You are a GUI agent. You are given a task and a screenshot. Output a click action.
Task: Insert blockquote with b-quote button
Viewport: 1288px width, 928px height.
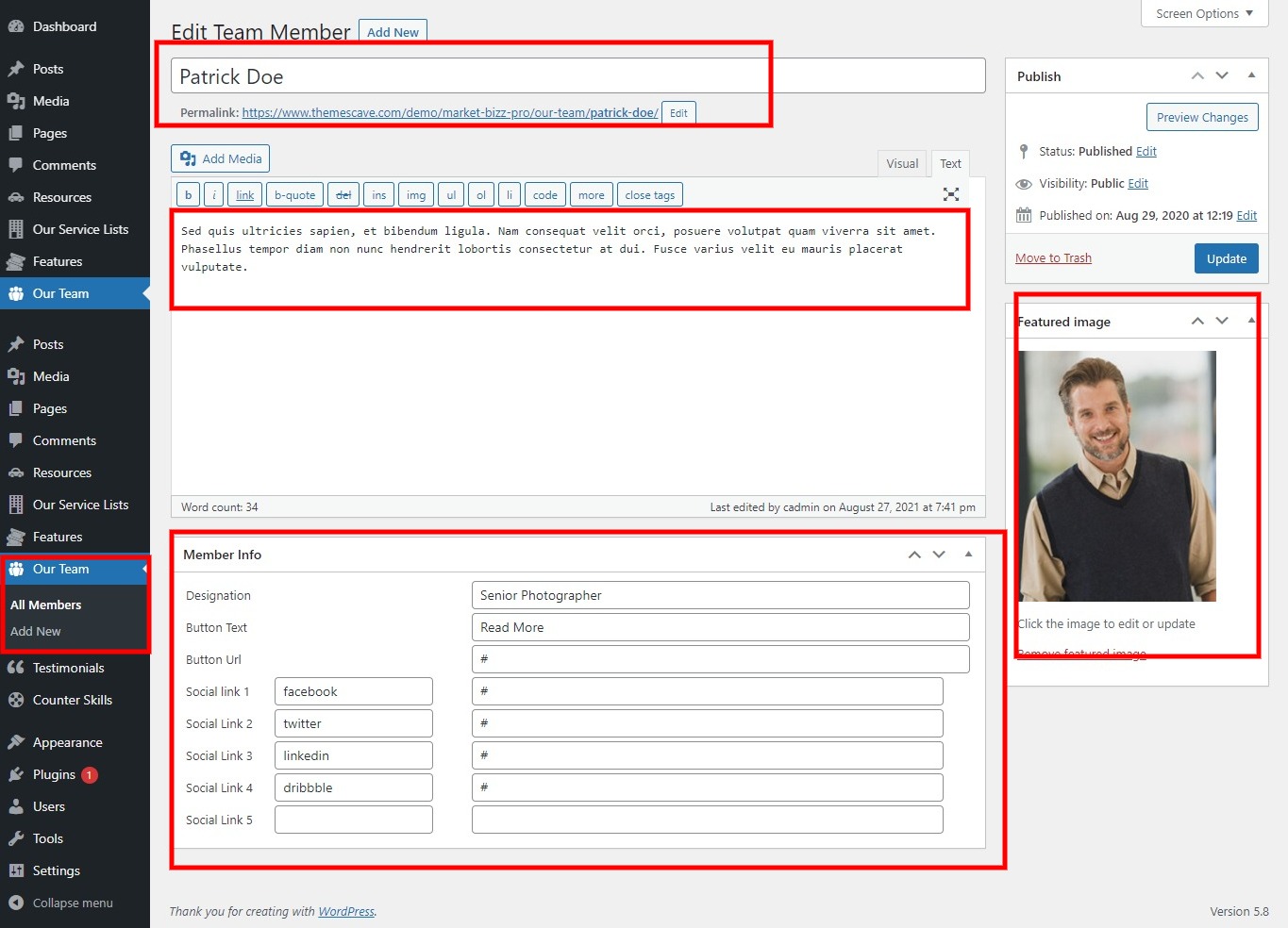(295, 194)
